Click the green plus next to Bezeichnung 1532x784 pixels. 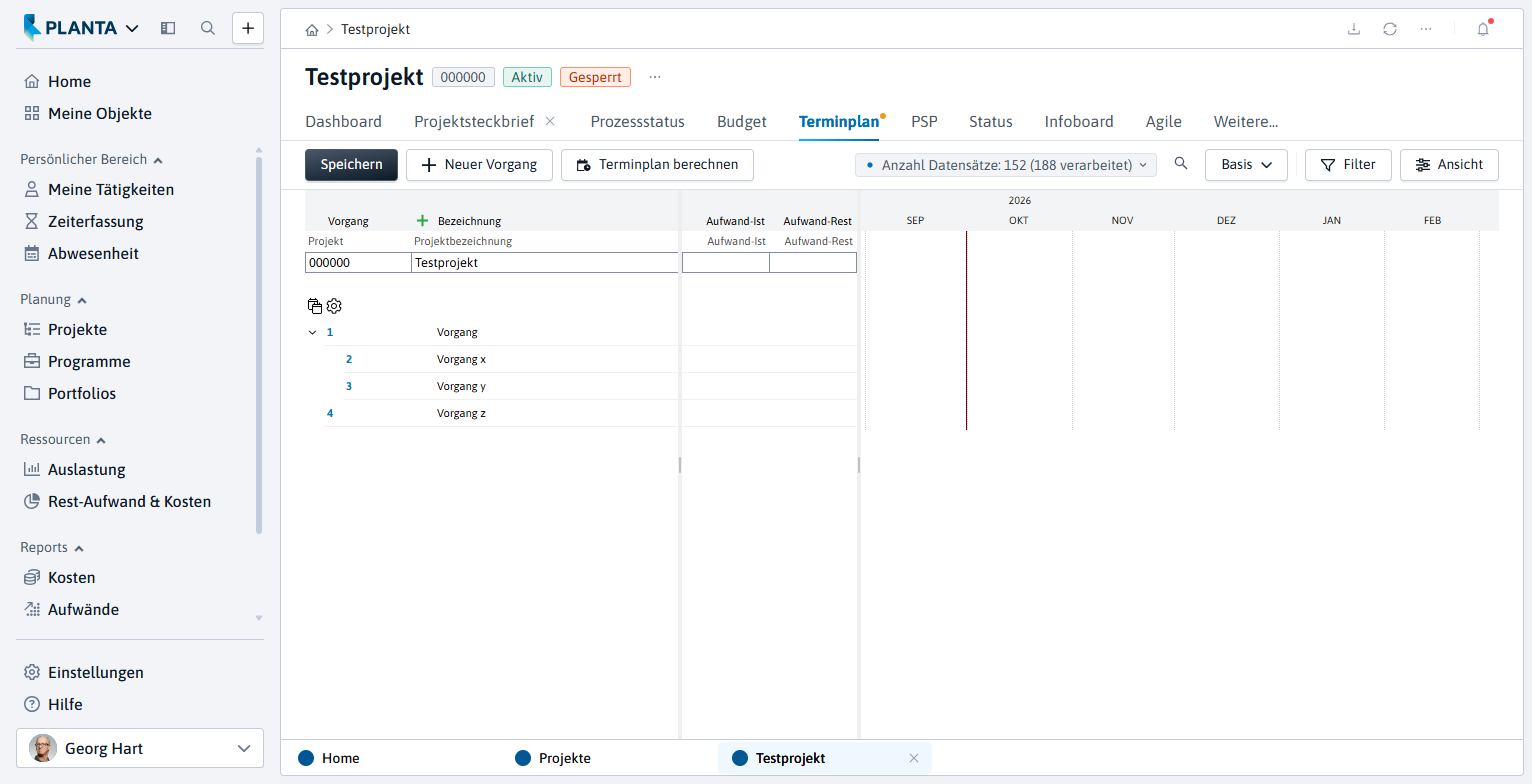coord(422,221)
